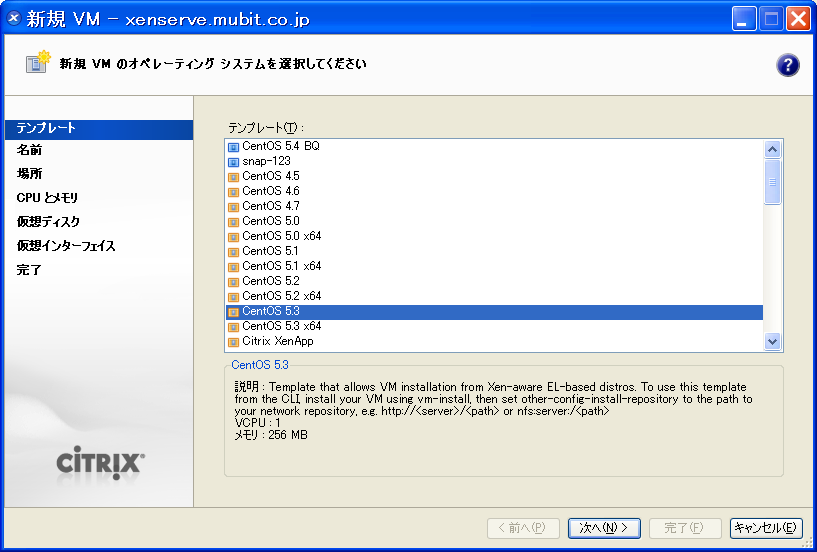
Task: Choose the CentOS 5.2 x64 template
Action: pyautogui.click(x=282, y=296)
